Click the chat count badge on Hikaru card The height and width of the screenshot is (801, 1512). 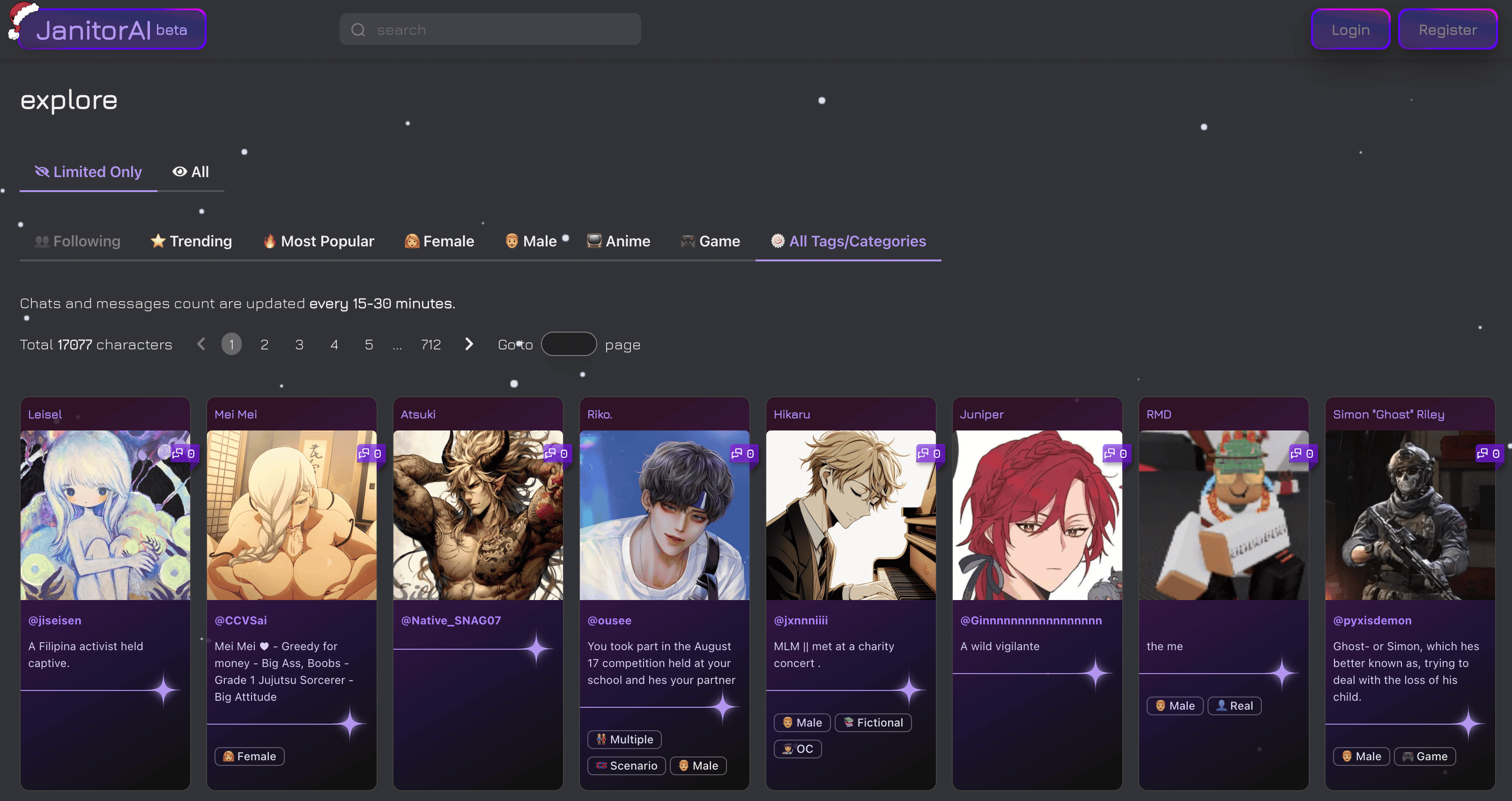tap(929, 453)
